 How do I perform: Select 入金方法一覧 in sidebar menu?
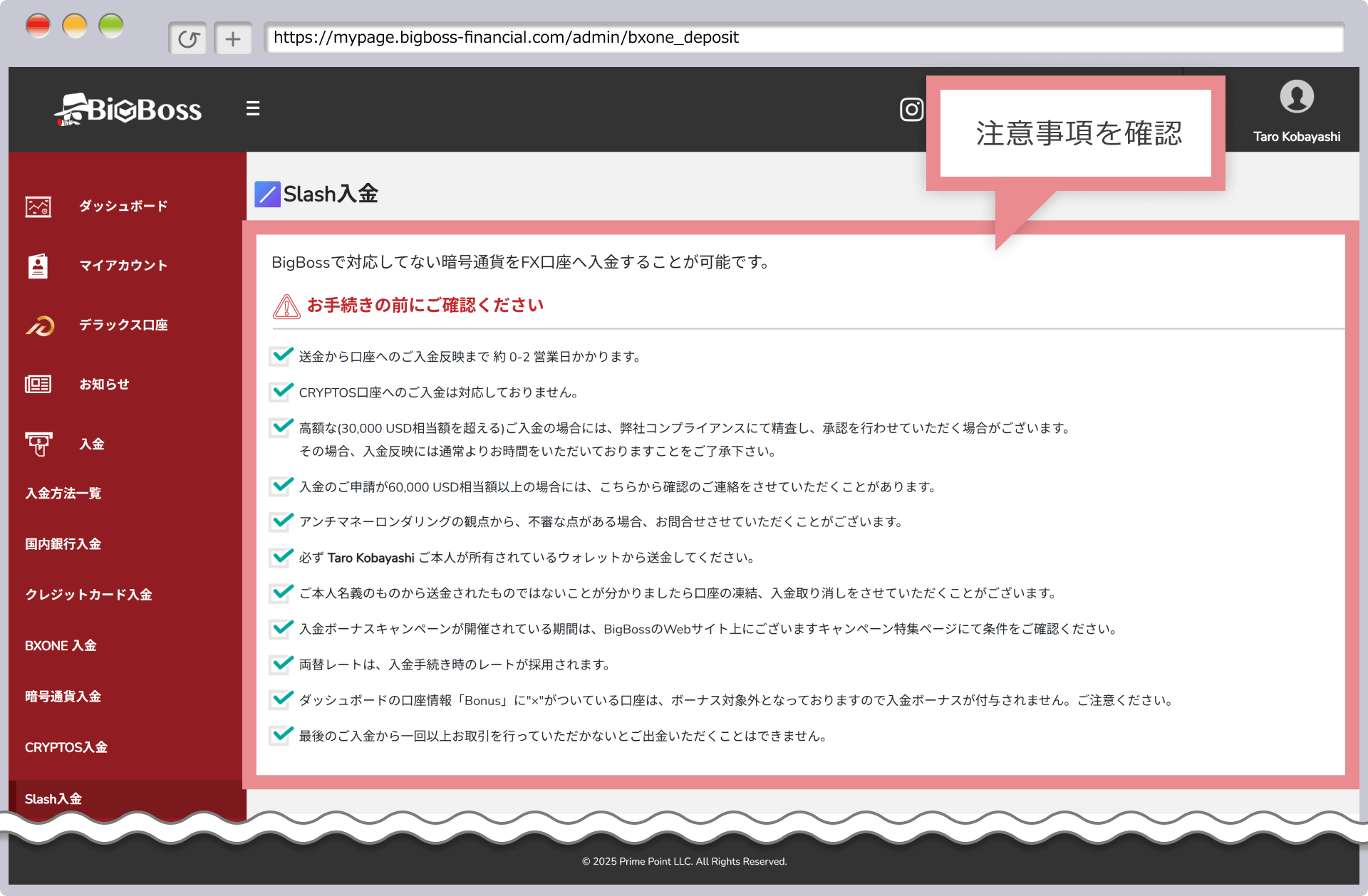63,493
